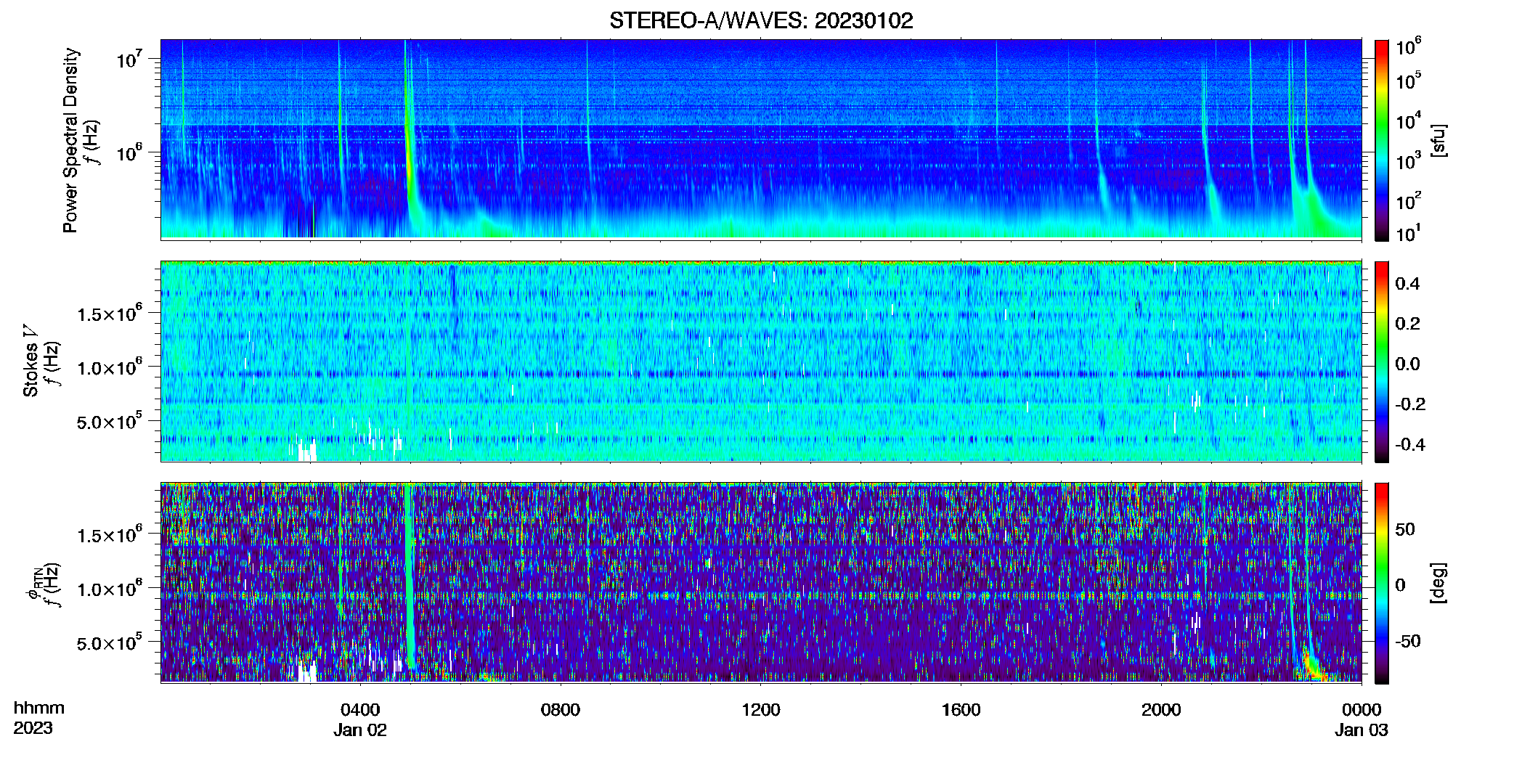Viewport: 1522px width, 784px height.
Task: Click the "0.2" Stokes V color bar label
Action: click(x=1408, y=324)
